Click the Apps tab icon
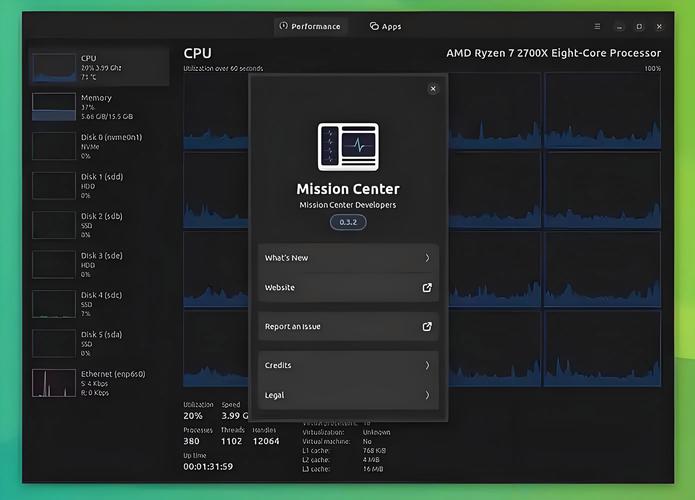This screenshot has height=500, width=695. [374, 26]
